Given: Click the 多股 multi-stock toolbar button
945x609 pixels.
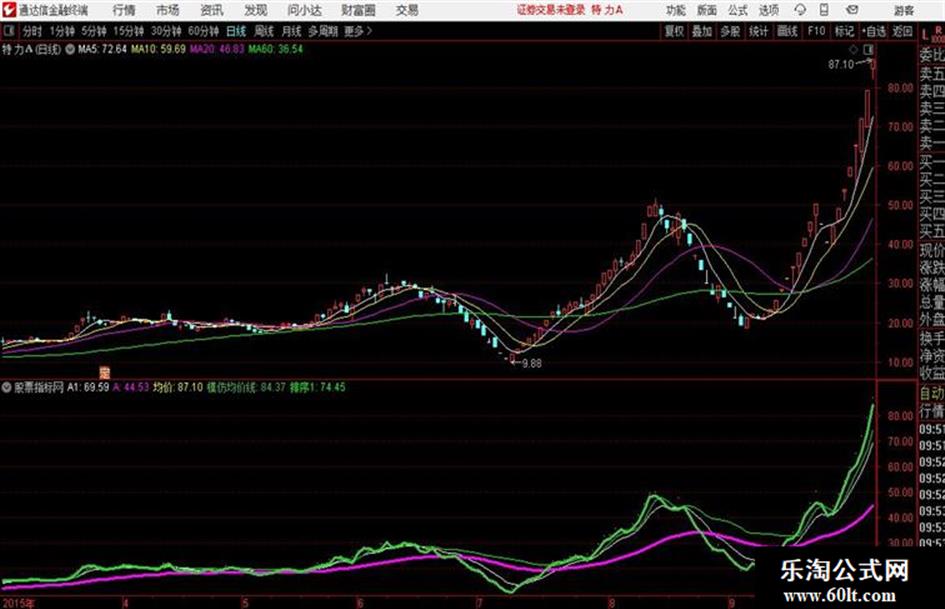Looking at the screenshot, I should click(x=730, y=31).
